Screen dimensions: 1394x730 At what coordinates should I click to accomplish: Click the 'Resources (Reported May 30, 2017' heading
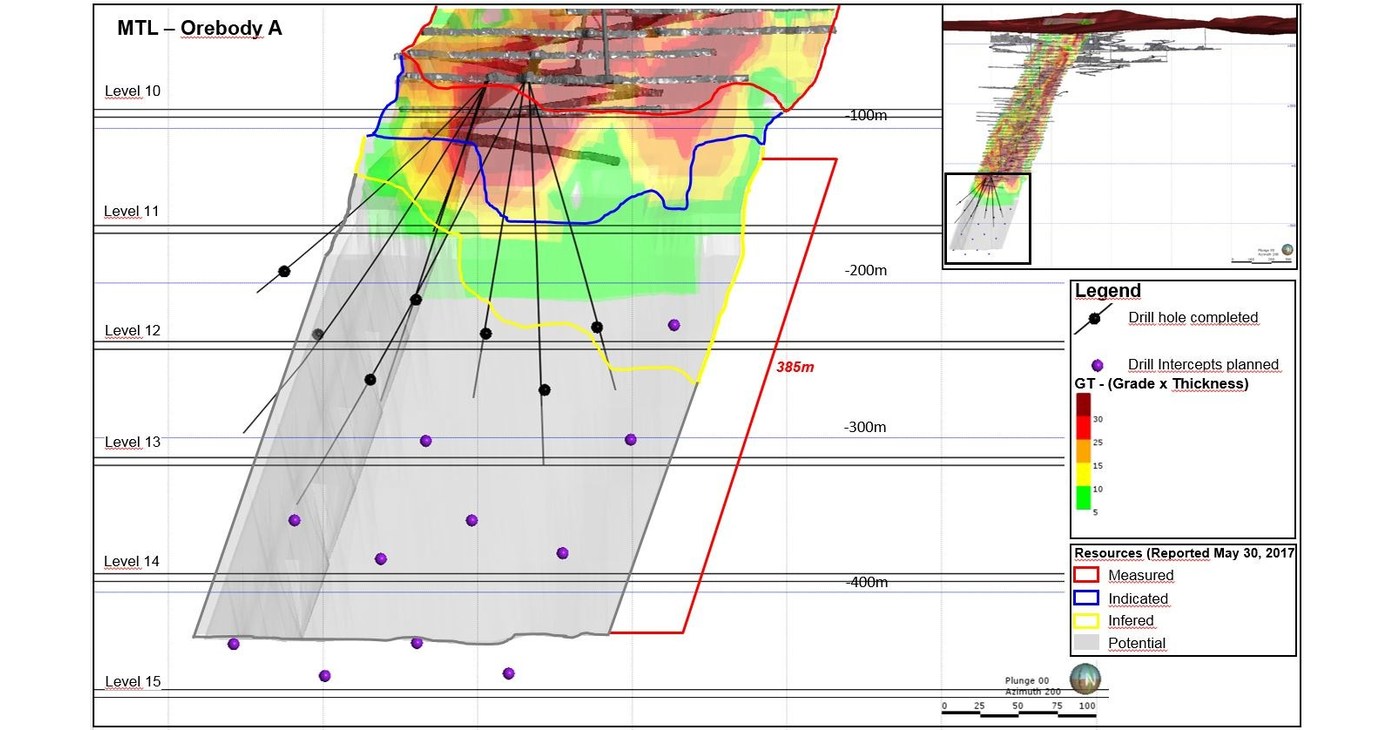1185,552
